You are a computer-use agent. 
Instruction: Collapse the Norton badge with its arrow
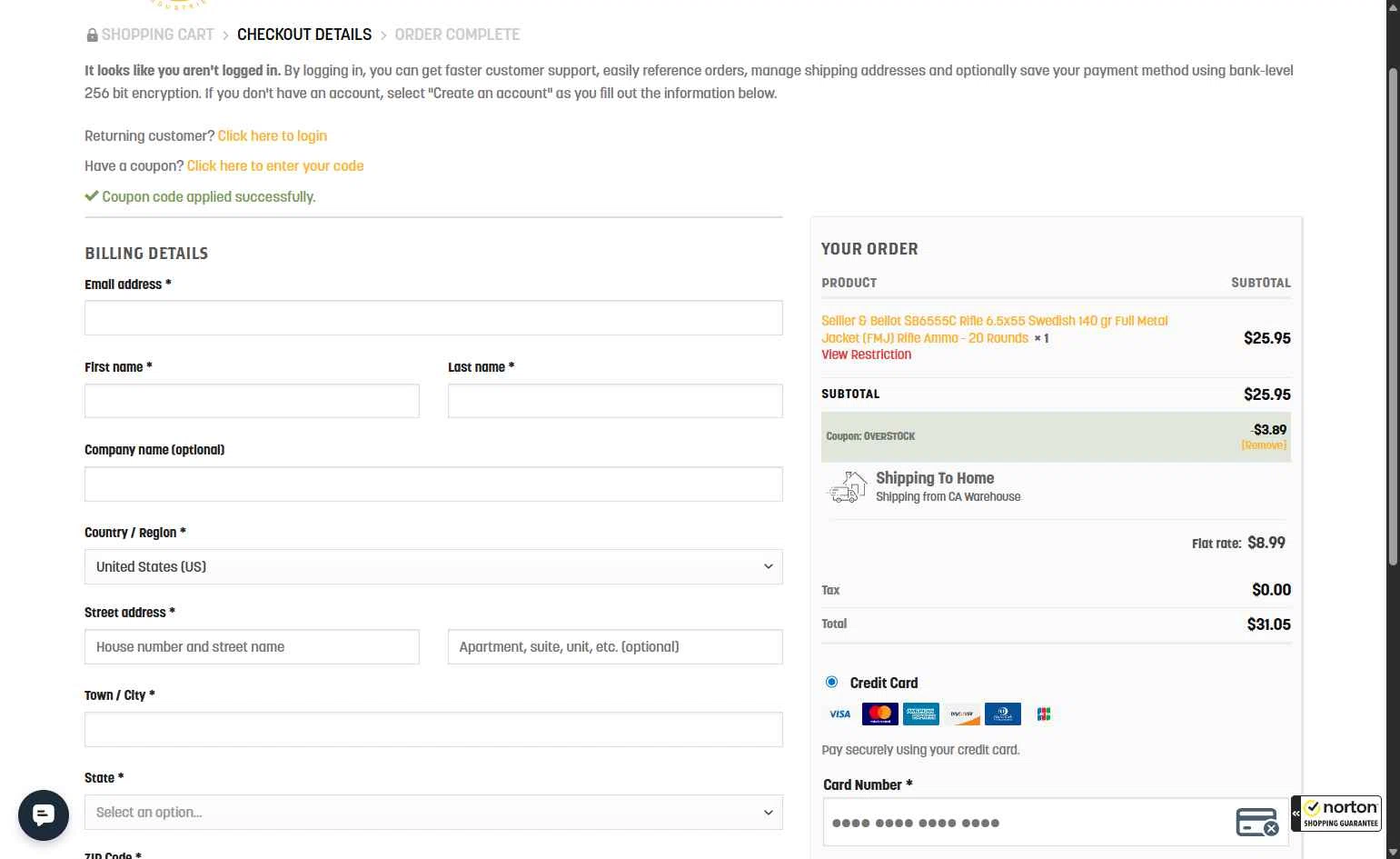pos(1296,814)
